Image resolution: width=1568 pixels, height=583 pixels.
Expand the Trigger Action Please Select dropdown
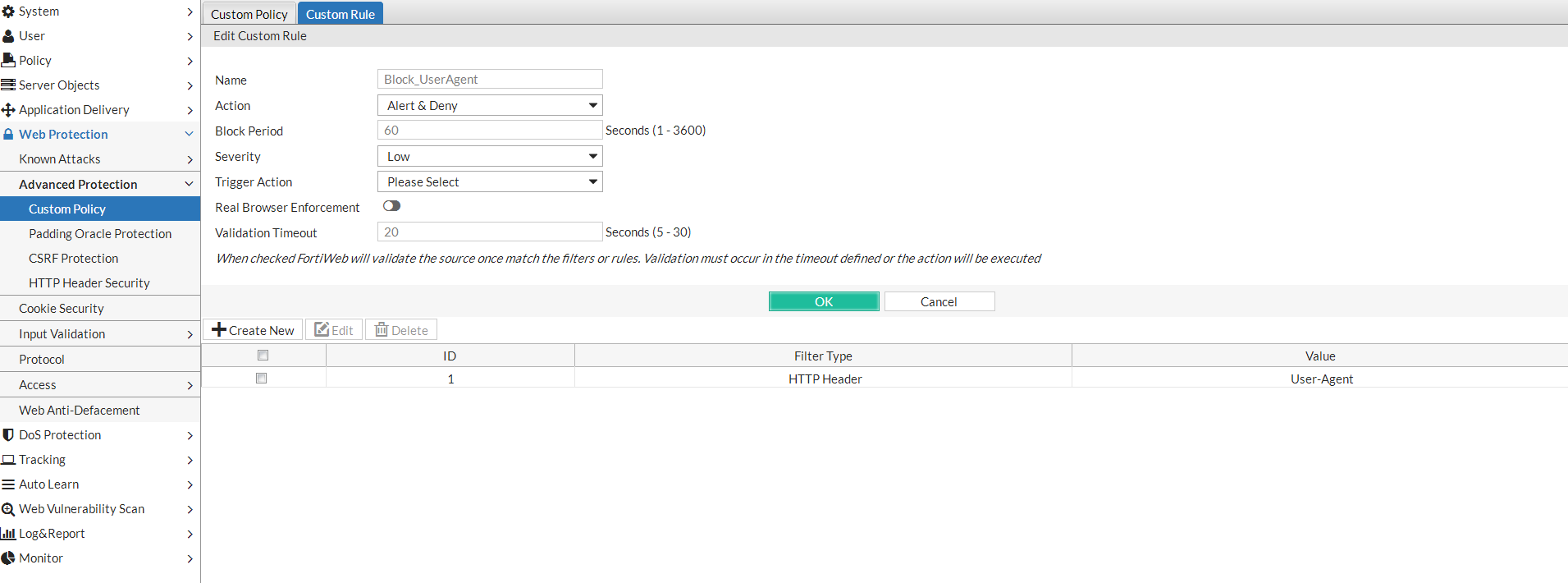click(490, 182)
